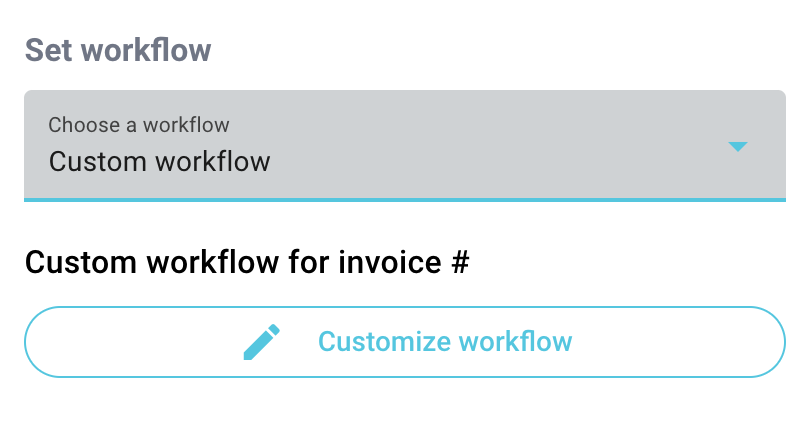This screenshot has width=812, height=448.
Task: Click the Customize workflow button
Action: tap(405, 342)
